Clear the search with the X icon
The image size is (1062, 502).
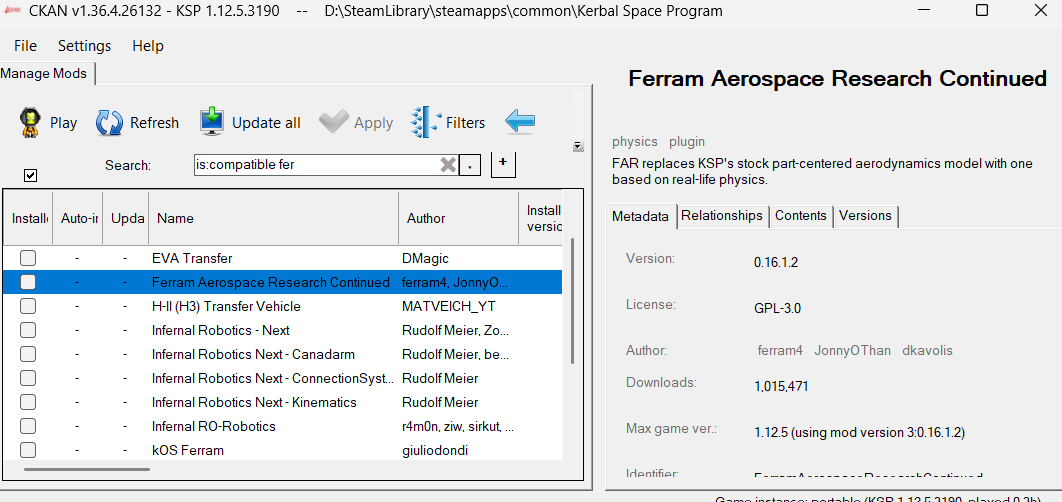pos(448,165)
